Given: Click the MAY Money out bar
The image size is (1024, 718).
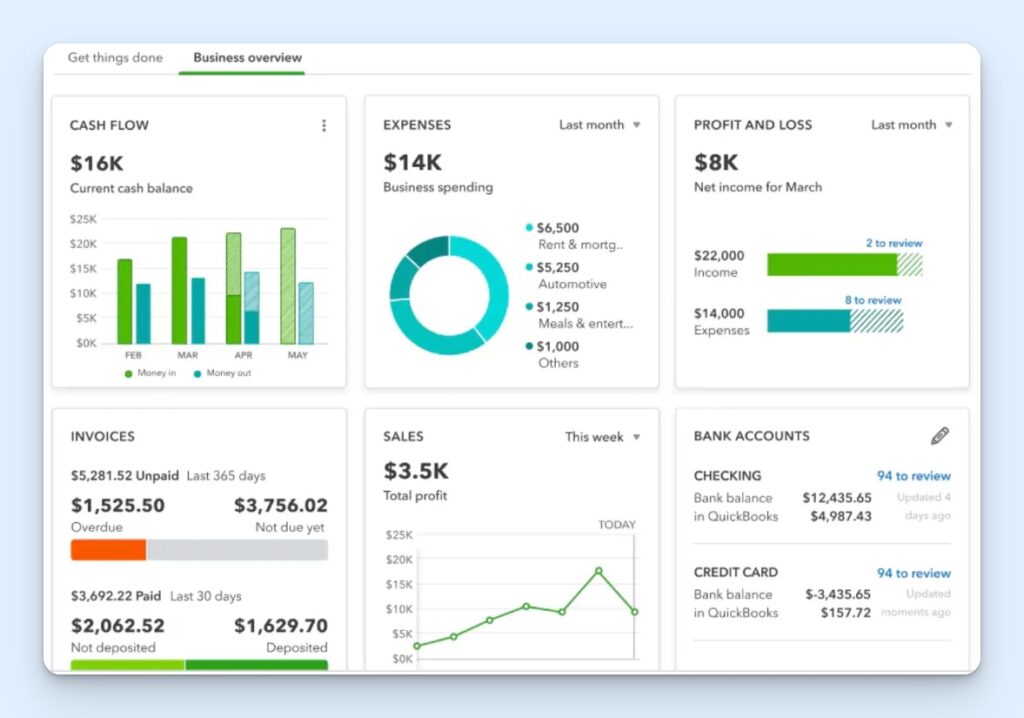Looking at the screenshot, I should (x=306, y=313).
